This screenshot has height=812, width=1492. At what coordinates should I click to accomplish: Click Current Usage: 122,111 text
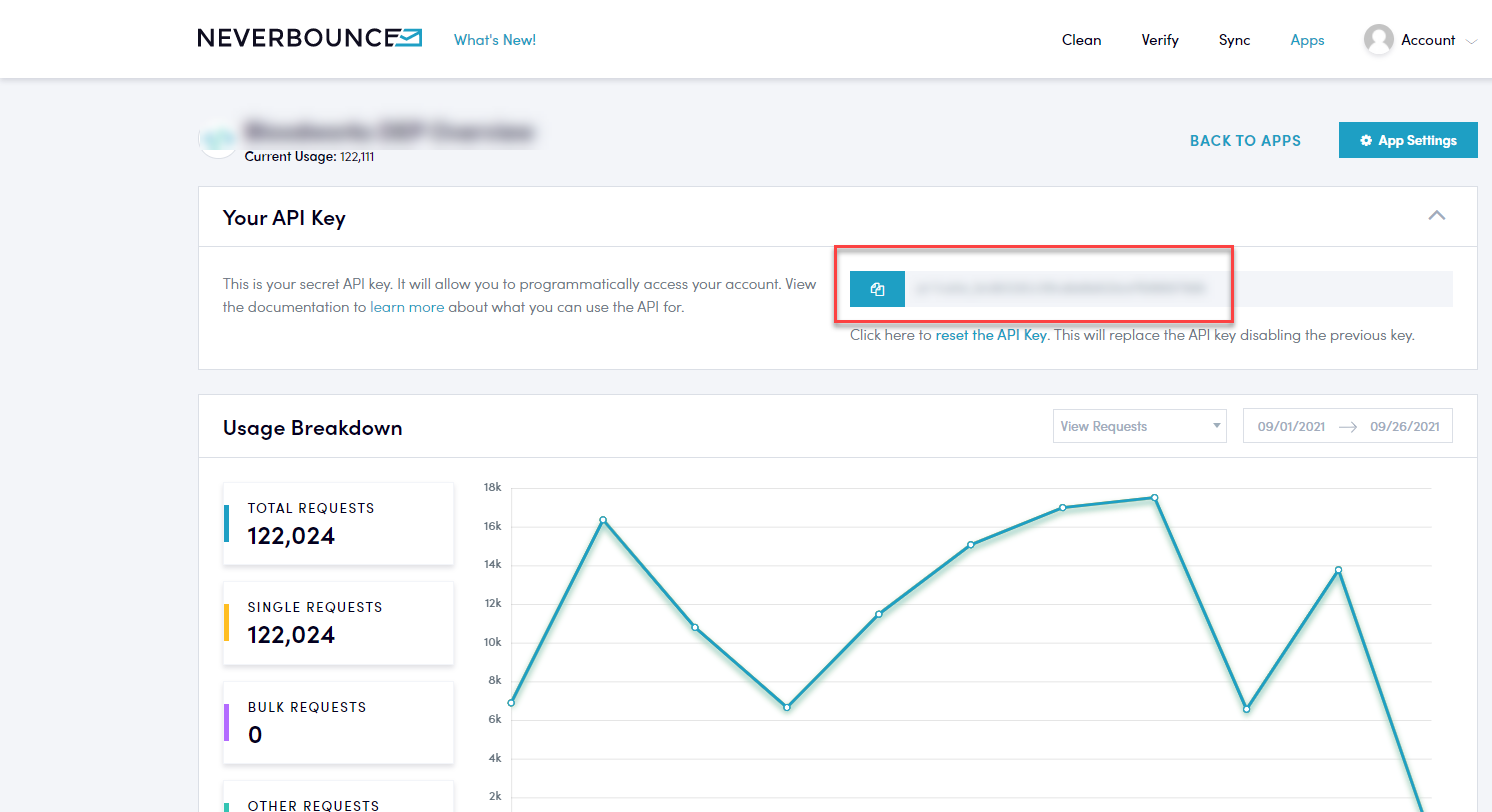point(309,157)
